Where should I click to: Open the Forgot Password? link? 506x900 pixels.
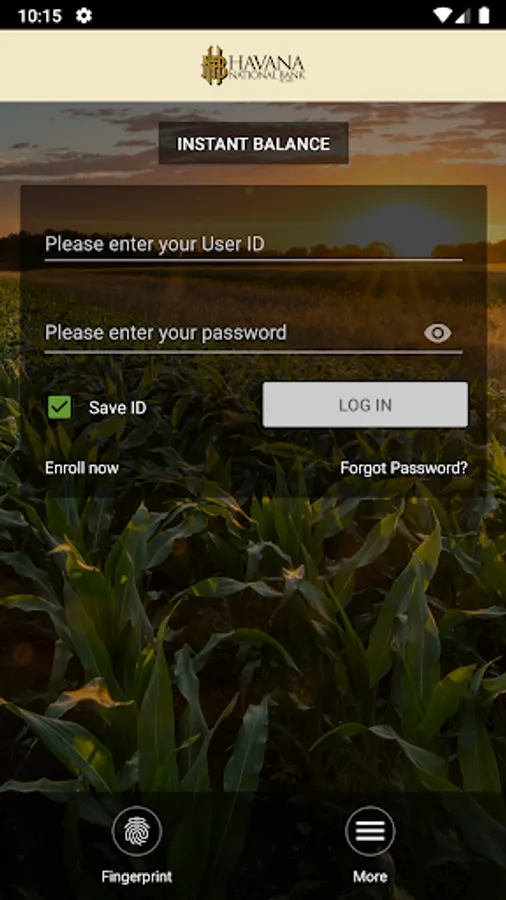pyautogui.click(x=404, y=468)
